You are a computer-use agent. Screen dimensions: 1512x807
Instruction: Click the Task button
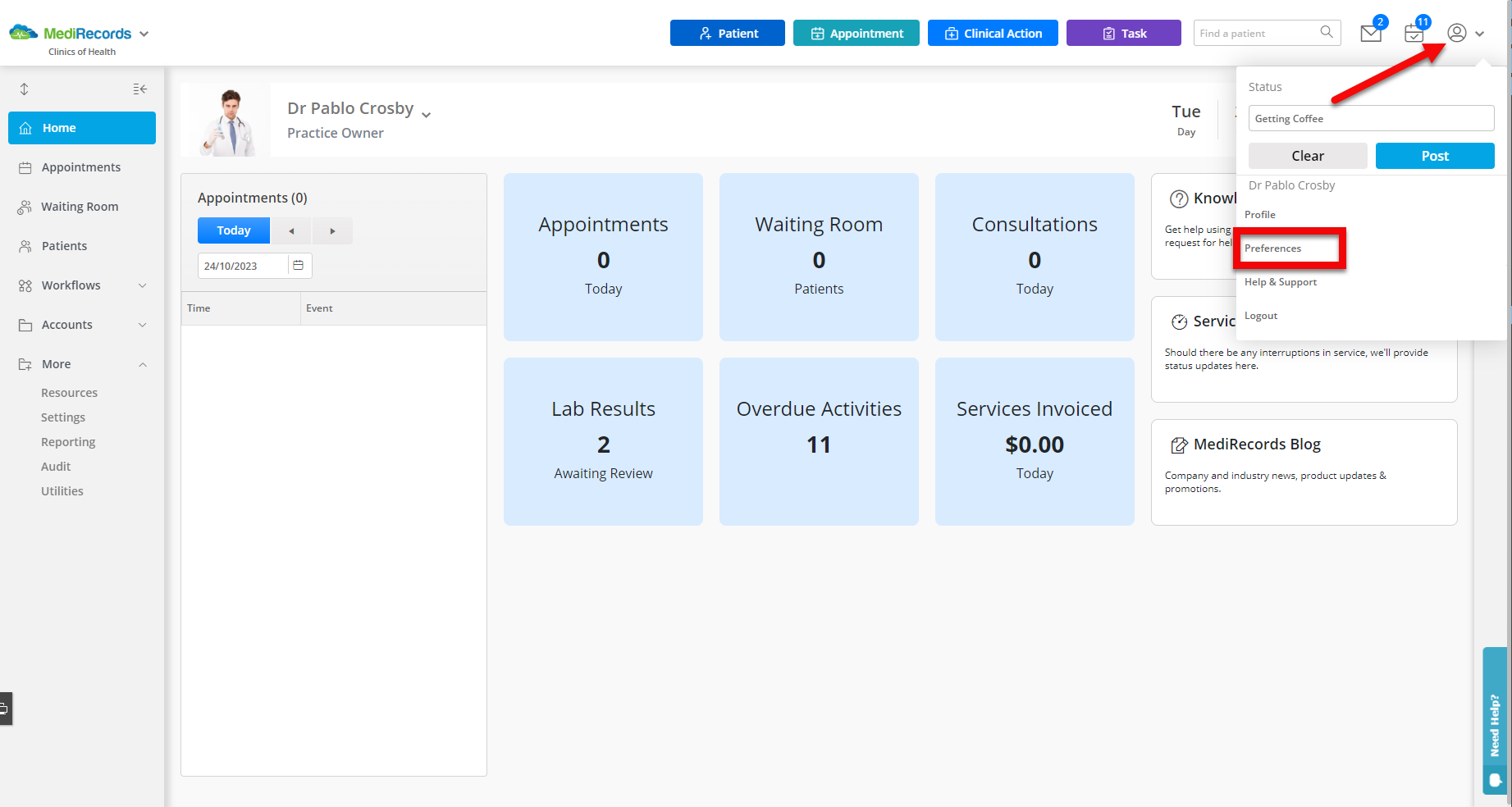click(x=1124, y=33)
